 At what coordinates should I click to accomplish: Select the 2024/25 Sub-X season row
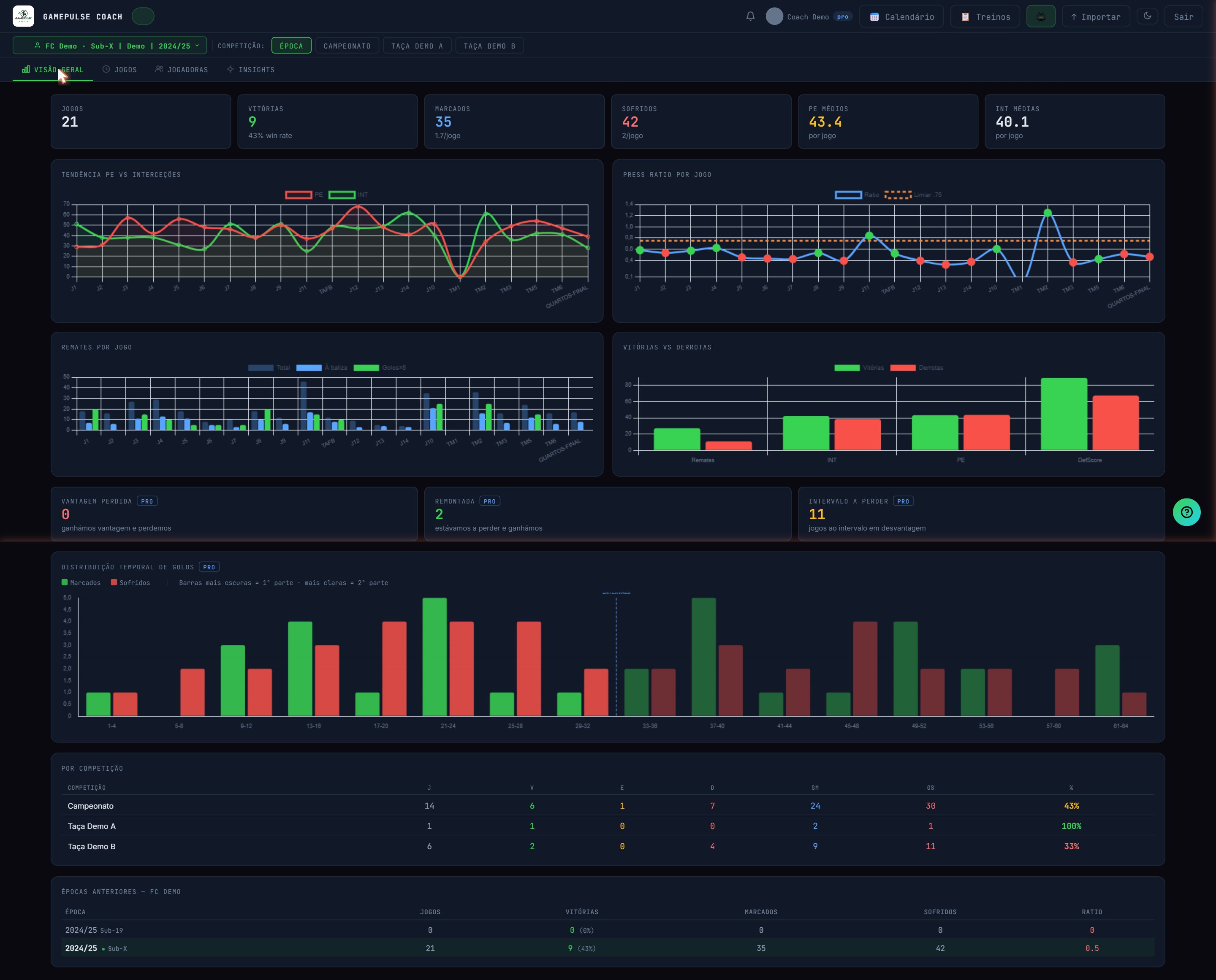[608, 948]
